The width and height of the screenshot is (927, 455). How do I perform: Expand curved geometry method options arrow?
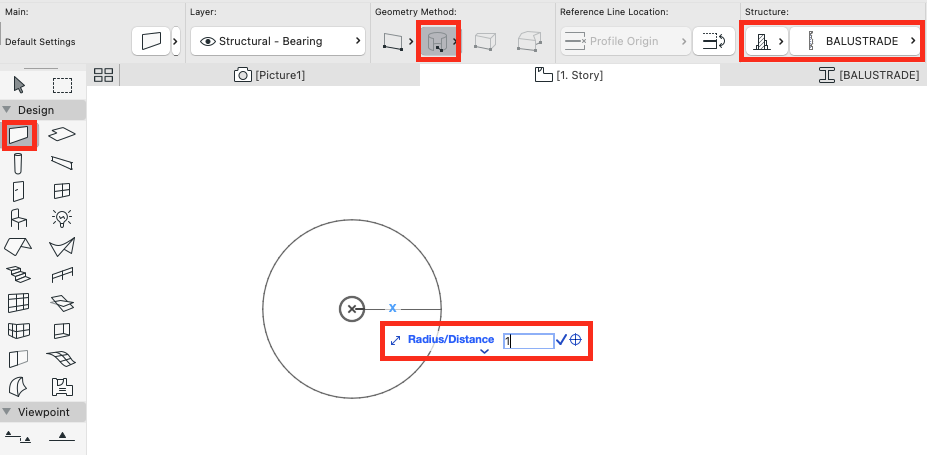(x=455, y=41)
